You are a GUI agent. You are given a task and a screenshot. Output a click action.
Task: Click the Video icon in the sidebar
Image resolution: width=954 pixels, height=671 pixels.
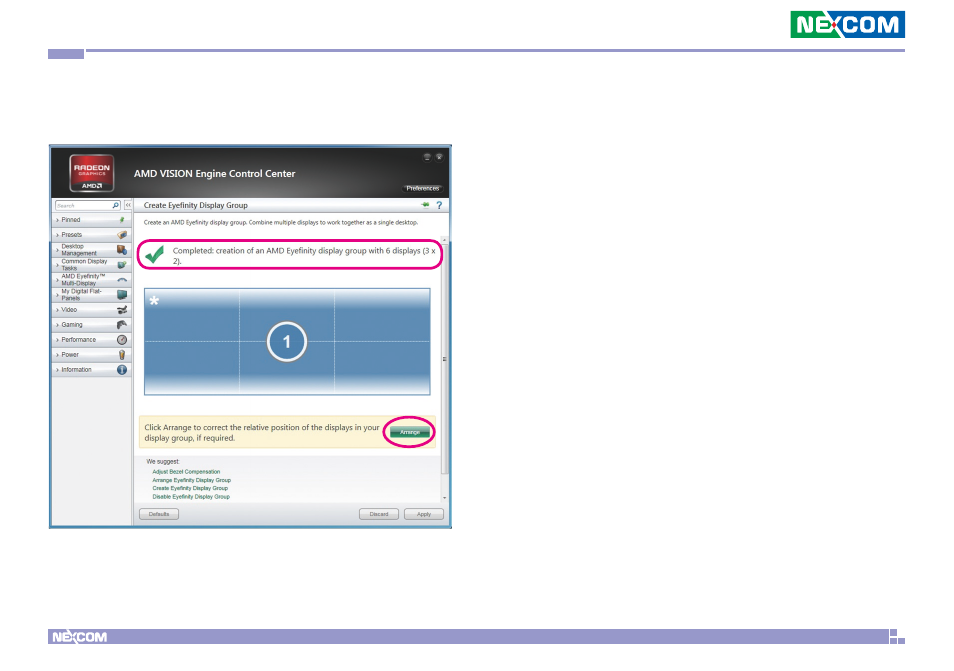click(x=122, y=310)
